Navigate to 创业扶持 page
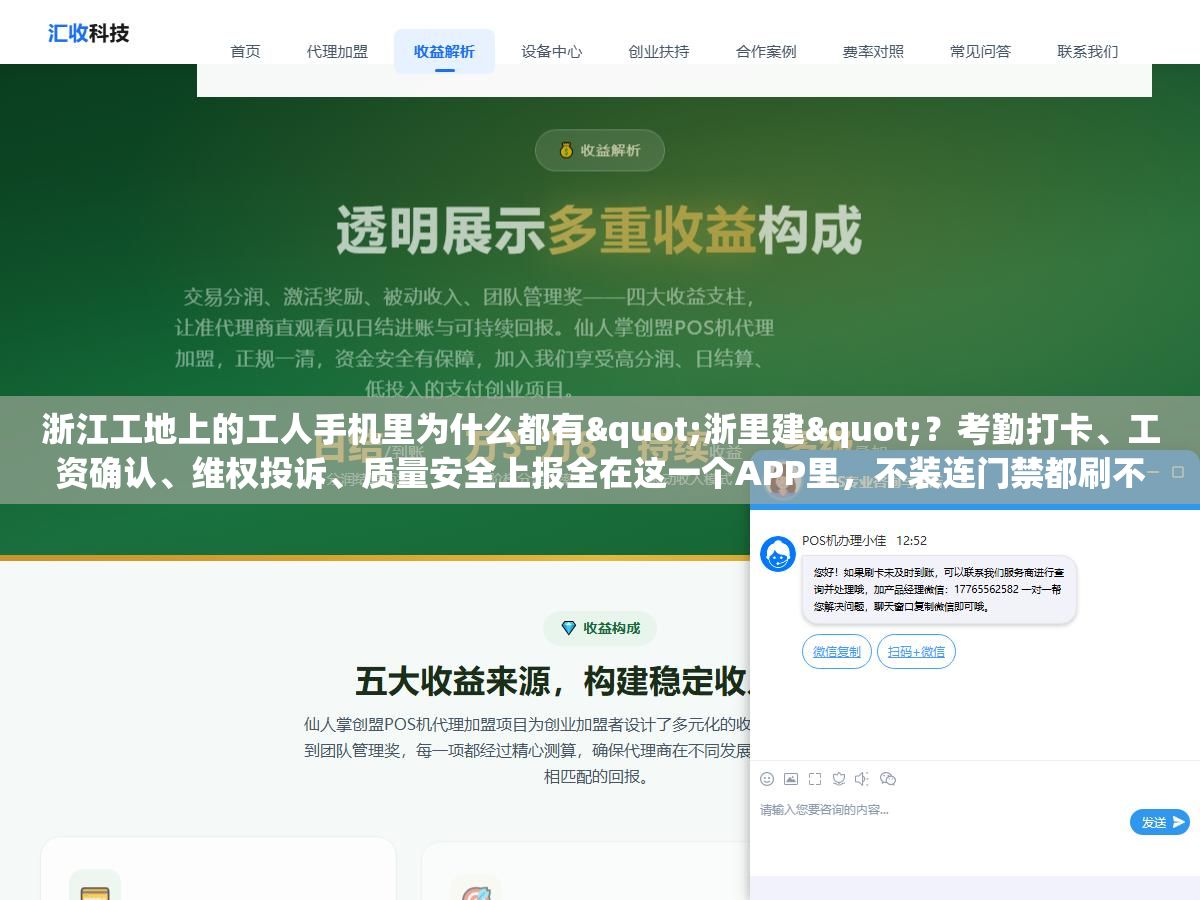 [x=658, y=51]
